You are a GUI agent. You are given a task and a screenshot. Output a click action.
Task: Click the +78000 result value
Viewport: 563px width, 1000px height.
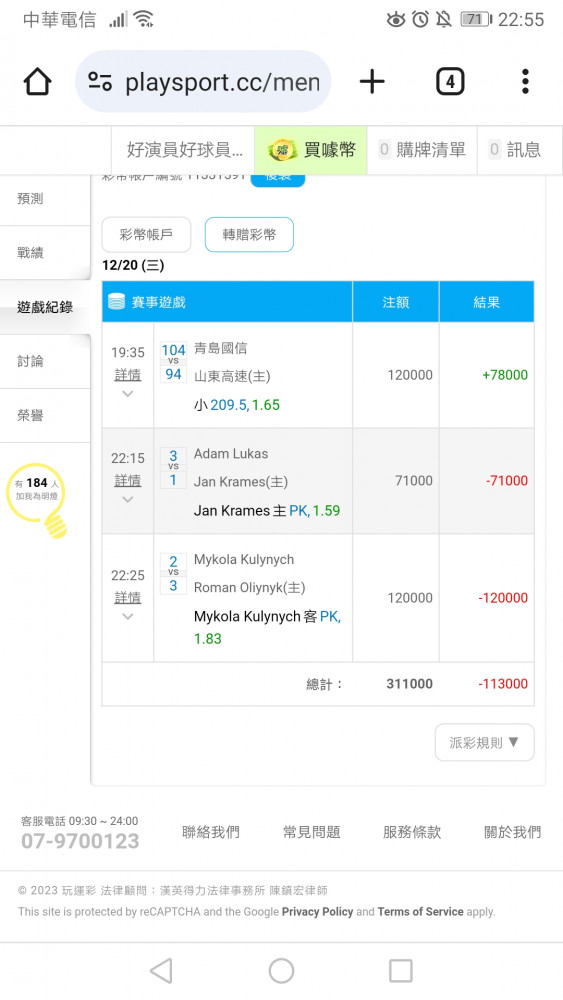pyautogui.click(x=505, y=375)
